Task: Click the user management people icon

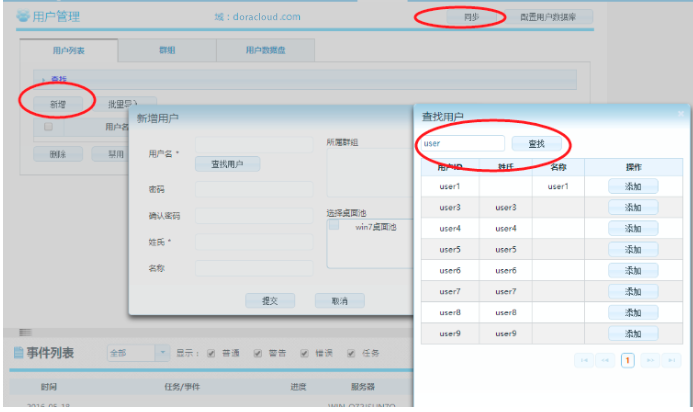Action: click(23, 17)
